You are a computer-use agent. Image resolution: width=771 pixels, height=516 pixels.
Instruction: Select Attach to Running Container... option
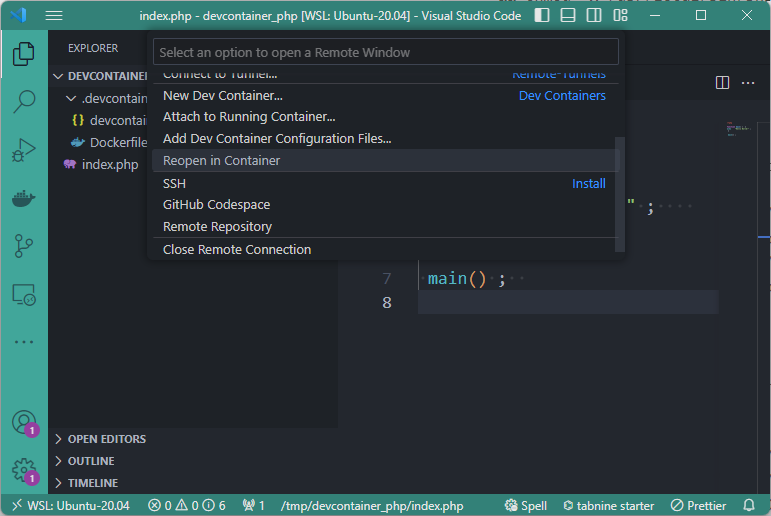(x=384, y=117)
